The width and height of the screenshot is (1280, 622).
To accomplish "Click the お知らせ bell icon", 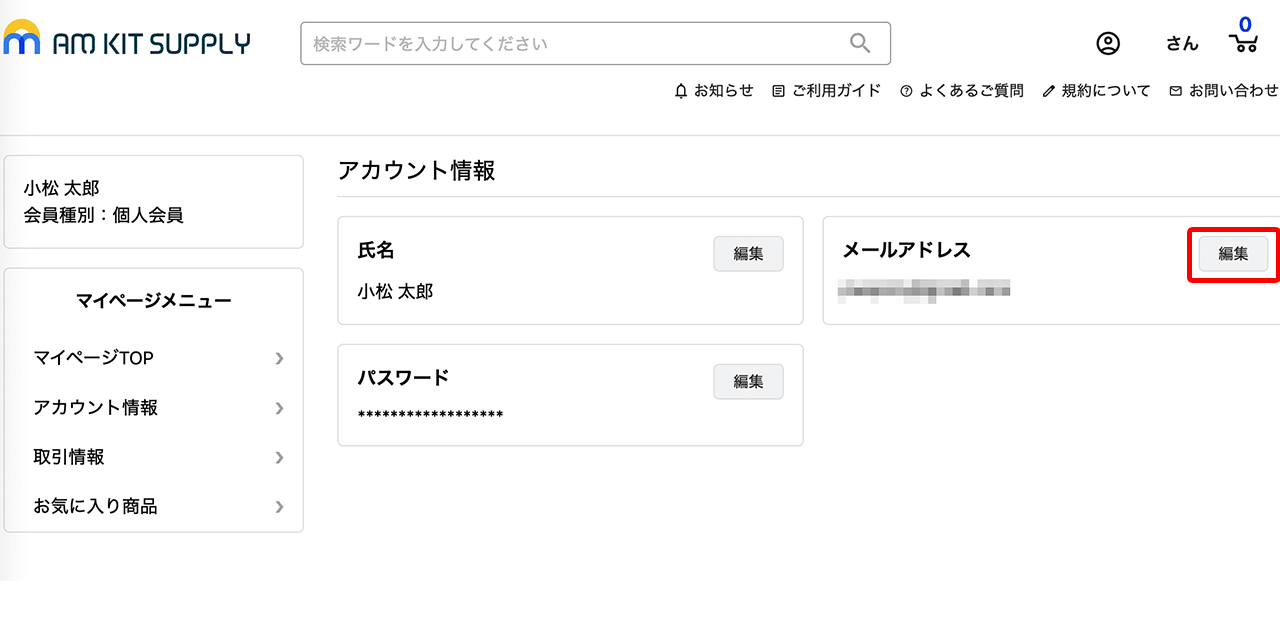I will pyautogui.click(x=682, y=90).
